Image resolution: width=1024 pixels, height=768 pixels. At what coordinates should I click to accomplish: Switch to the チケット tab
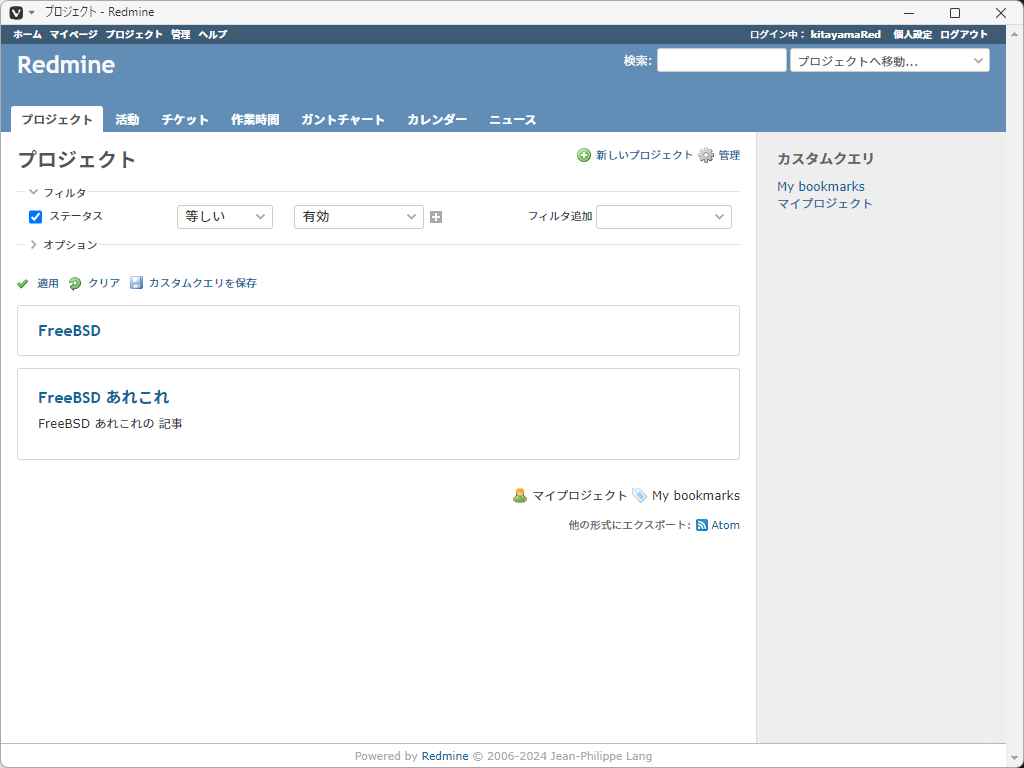pos(185,120)
